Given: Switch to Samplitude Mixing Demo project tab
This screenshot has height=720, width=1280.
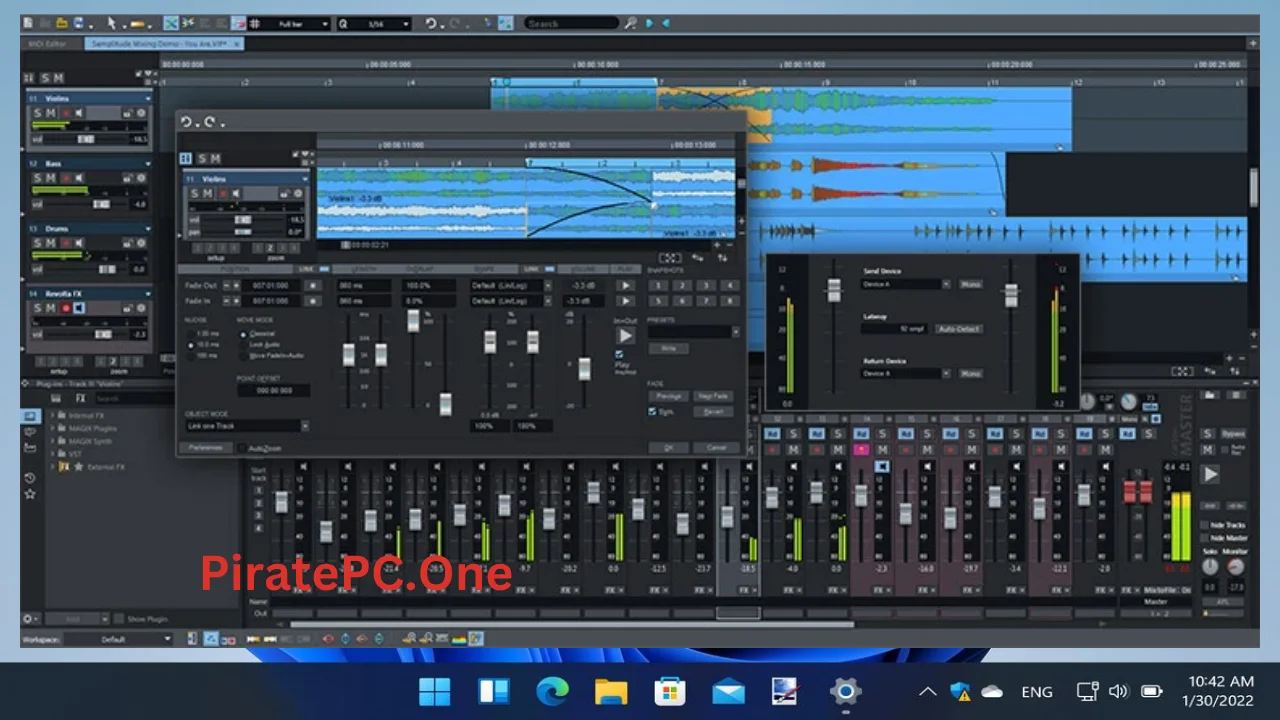Looking at the screenshot, I should click(x=163, y=44).
